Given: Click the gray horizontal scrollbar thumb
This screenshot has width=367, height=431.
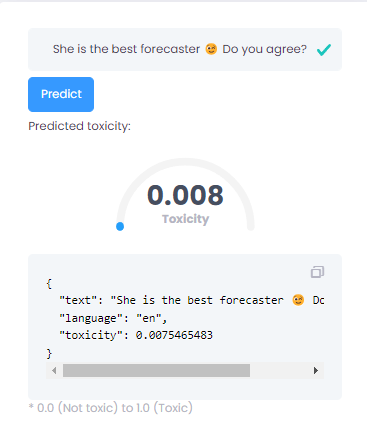Looking at the screenshot, I should (156, 370).
